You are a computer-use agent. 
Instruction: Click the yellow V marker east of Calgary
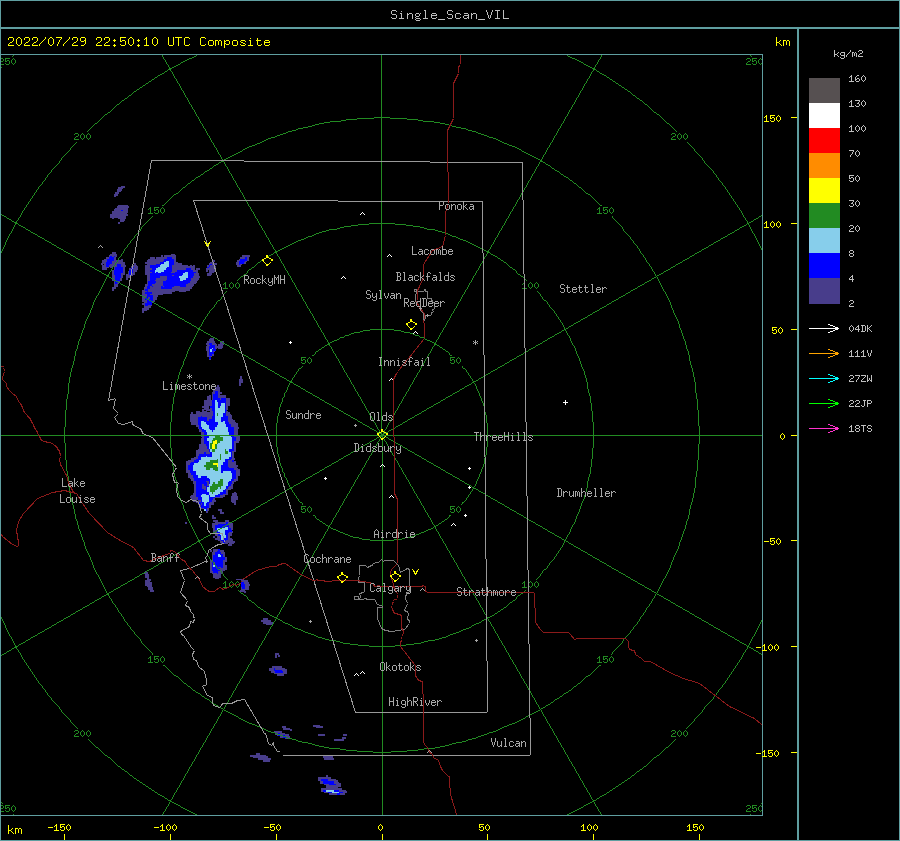point(416,572)
